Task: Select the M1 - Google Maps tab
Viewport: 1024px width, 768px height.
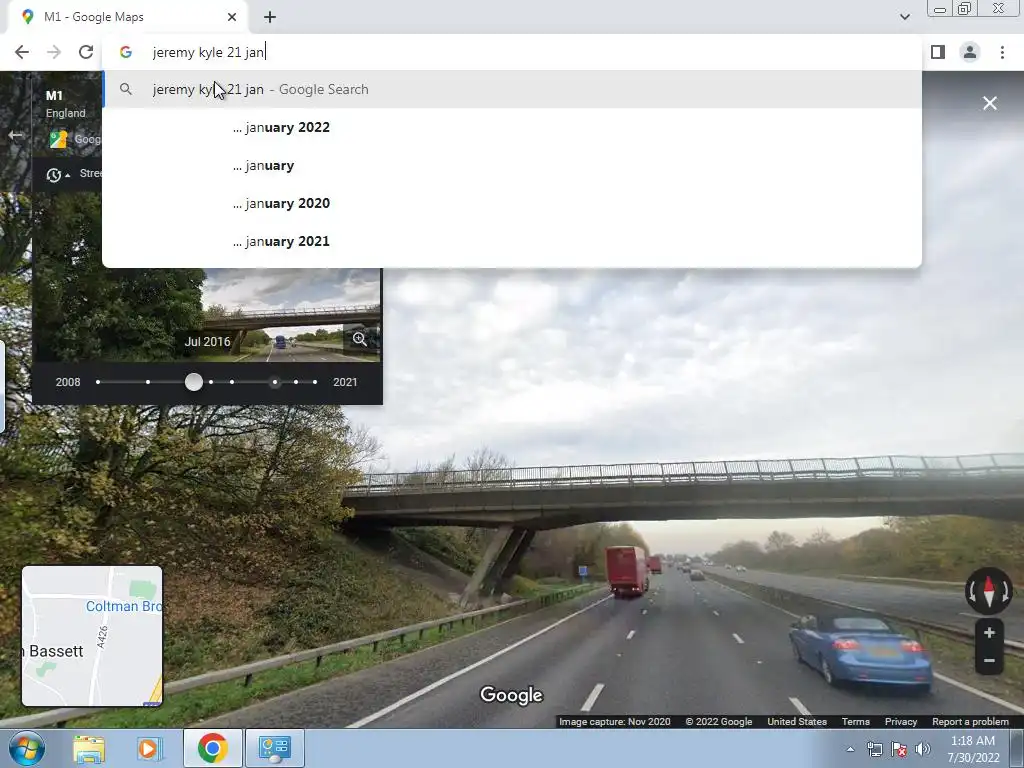Action: pos(128,17)
